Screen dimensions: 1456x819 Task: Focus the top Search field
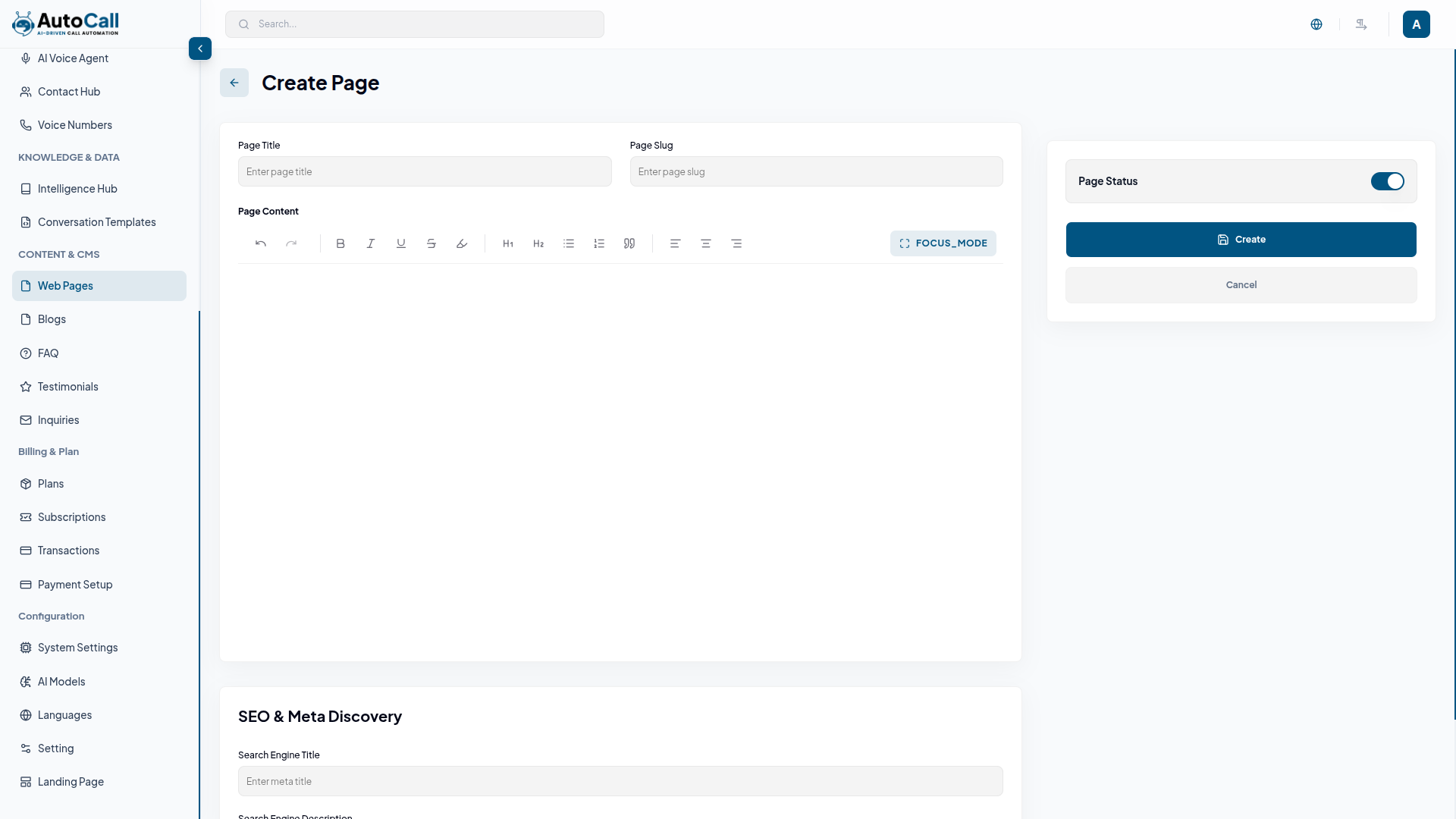pyautogui.click(x=415, y=24)
